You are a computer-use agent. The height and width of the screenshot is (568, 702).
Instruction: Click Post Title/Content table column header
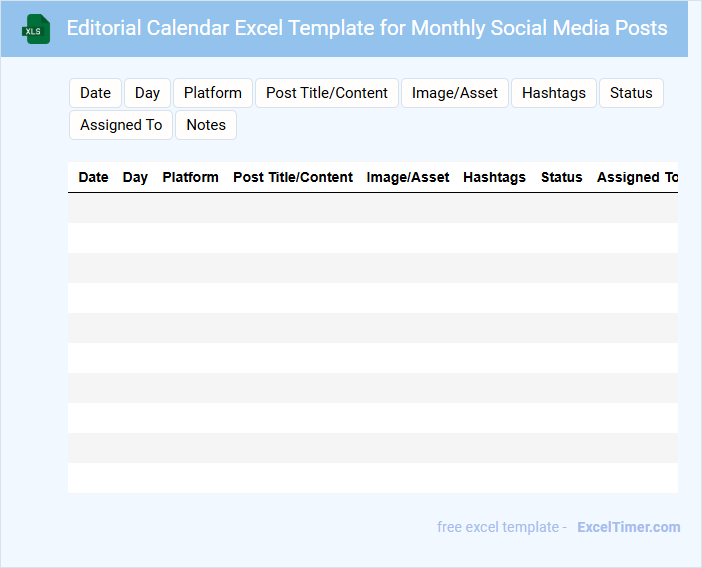292,177
